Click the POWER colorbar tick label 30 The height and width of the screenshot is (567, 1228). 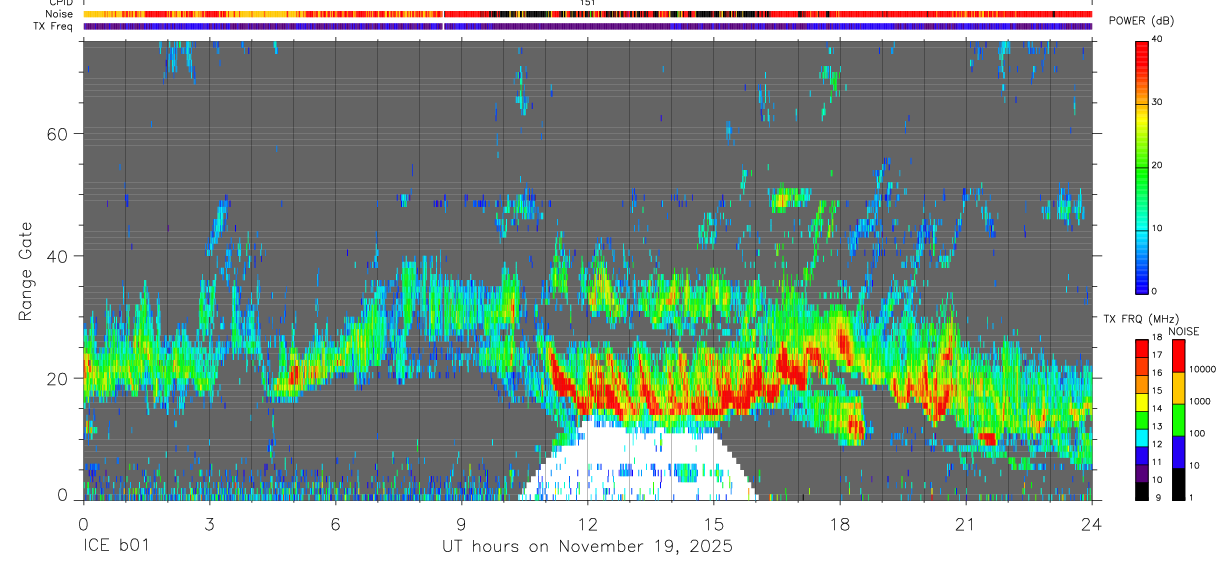click(1157, 102)
